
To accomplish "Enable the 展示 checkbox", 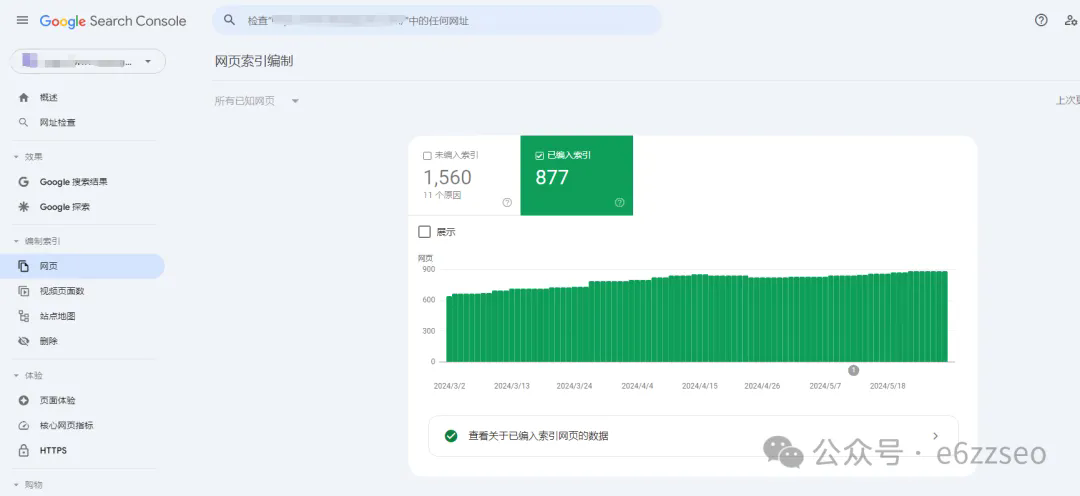I will click(x=424, y=232).
